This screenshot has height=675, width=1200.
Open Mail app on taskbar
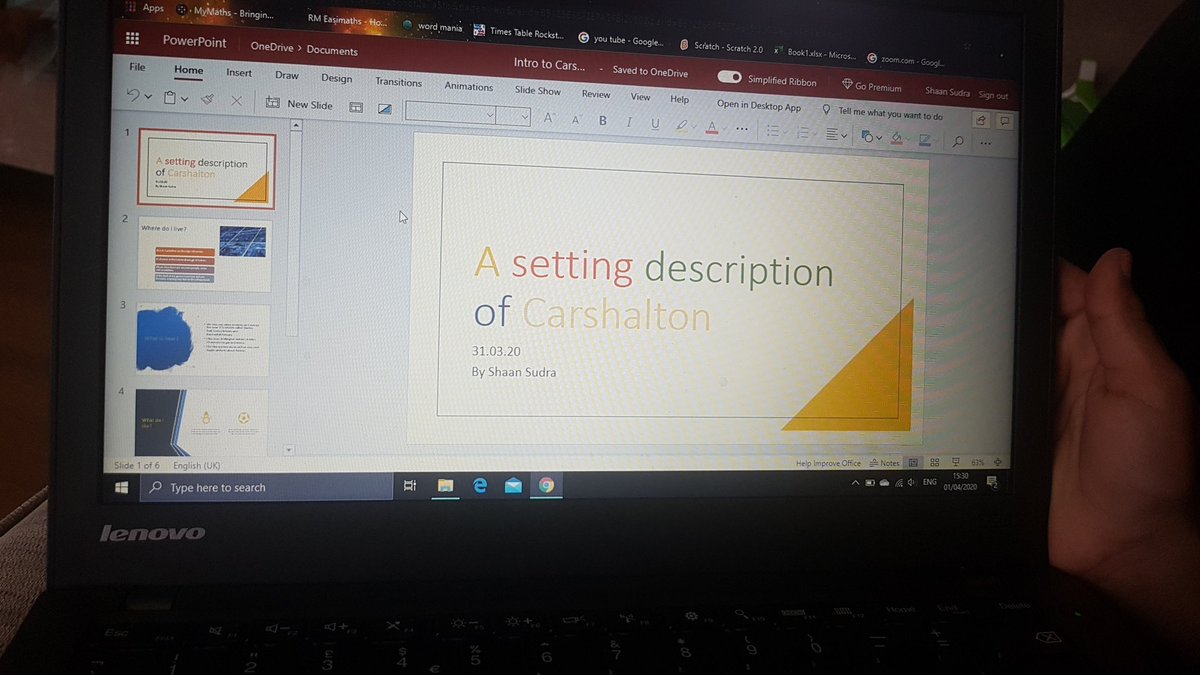(513, 486)
